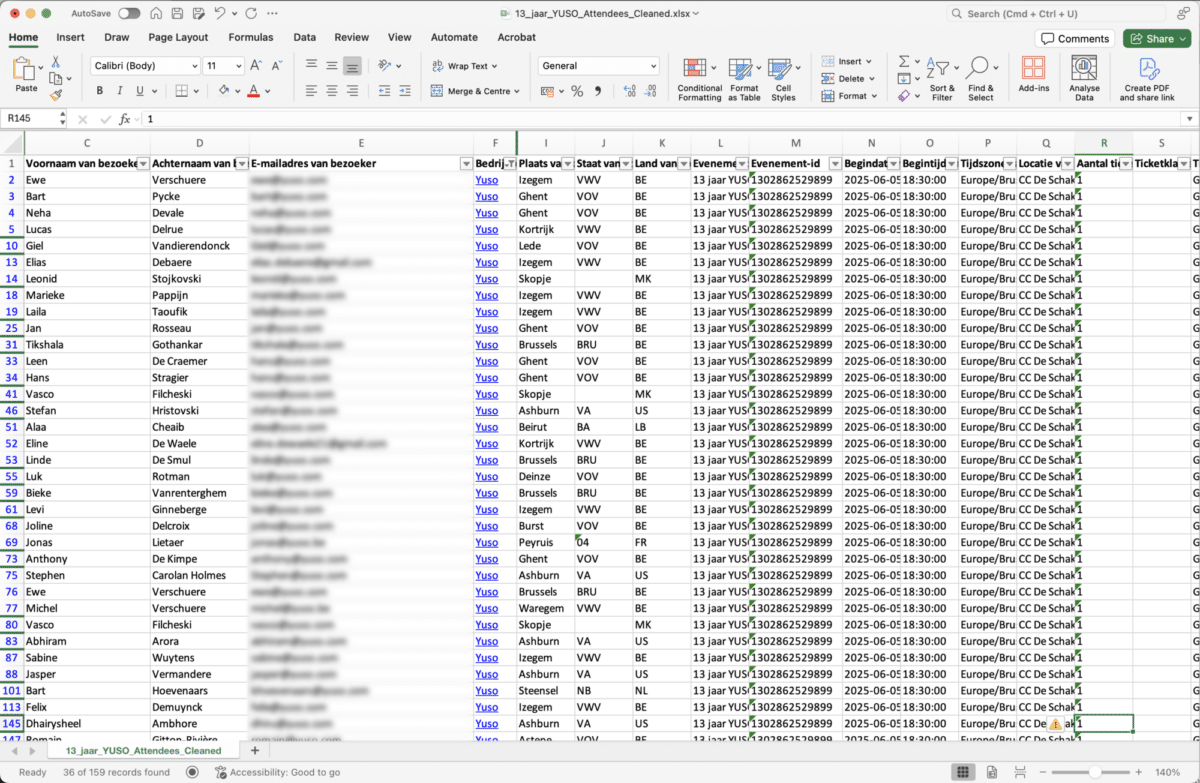
Task: Toggle italic formatting
Action: coord(119,91)
